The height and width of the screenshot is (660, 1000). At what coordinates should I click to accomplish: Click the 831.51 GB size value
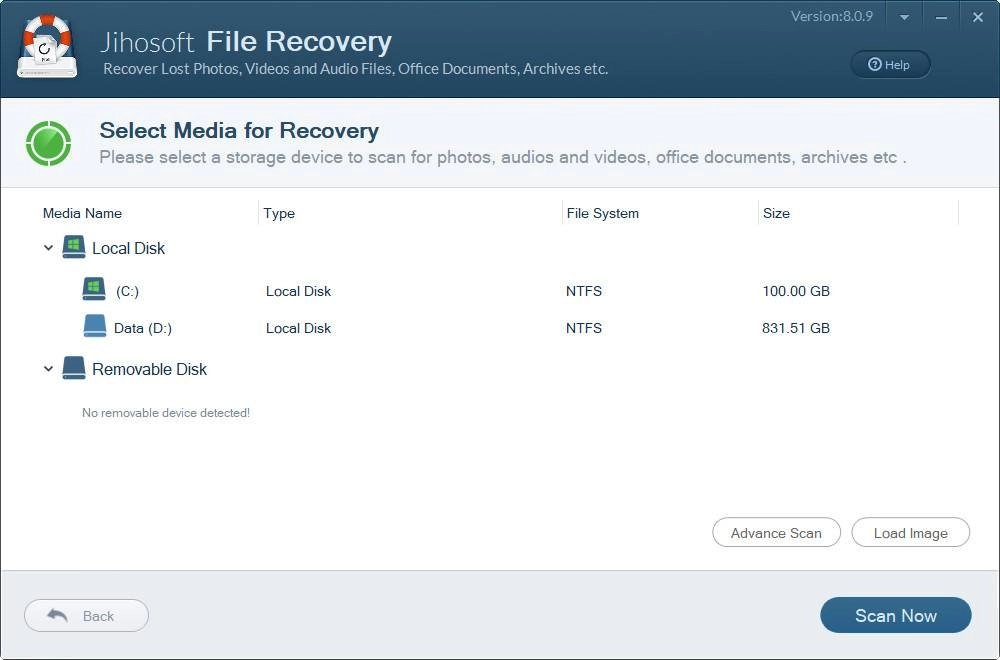(x=796, y=328)
